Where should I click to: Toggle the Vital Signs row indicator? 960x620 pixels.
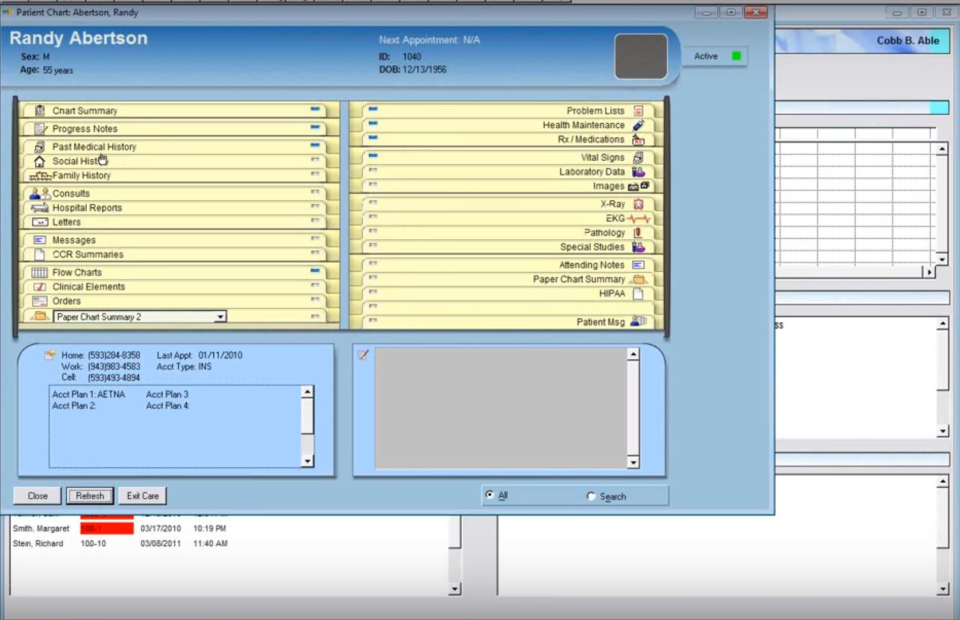pos(373,156)
